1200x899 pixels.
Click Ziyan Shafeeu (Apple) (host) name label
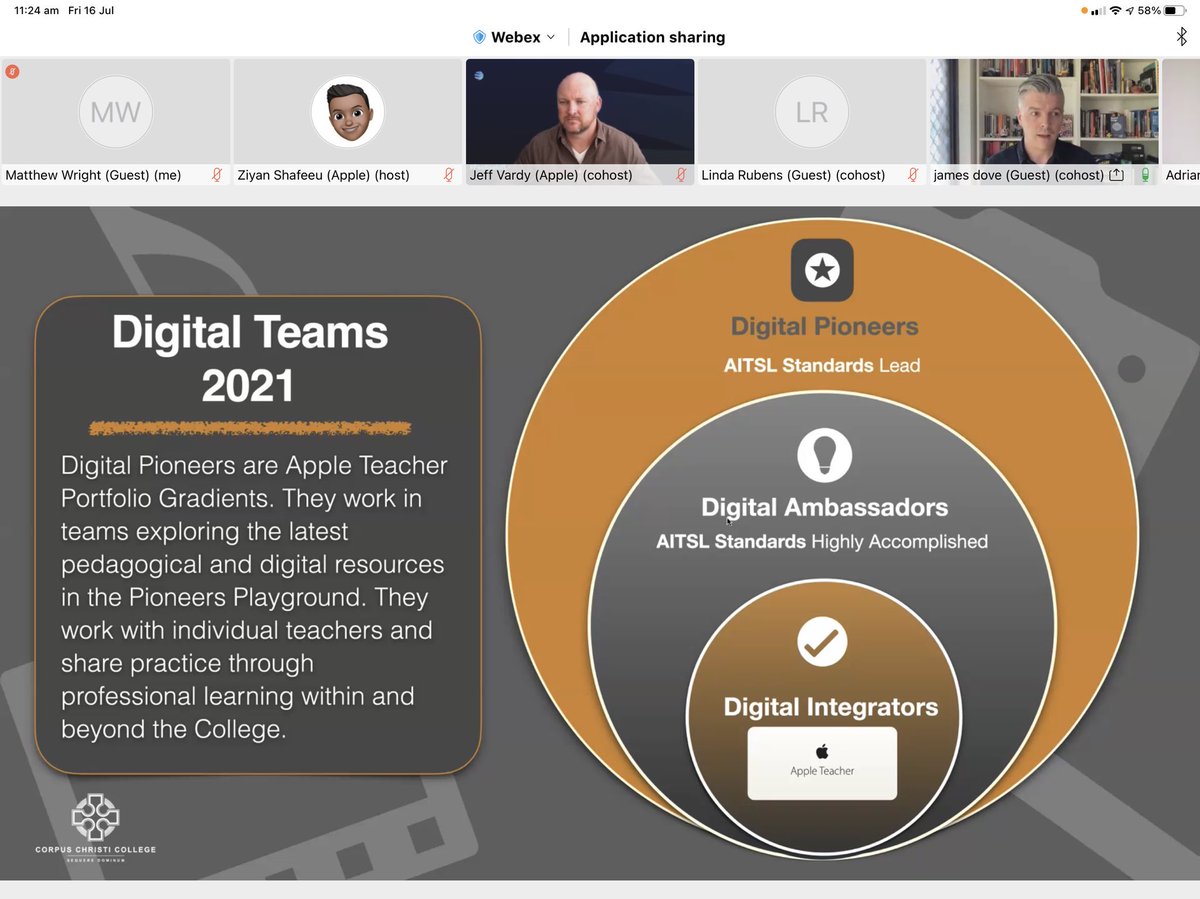[x=323, y=175]
